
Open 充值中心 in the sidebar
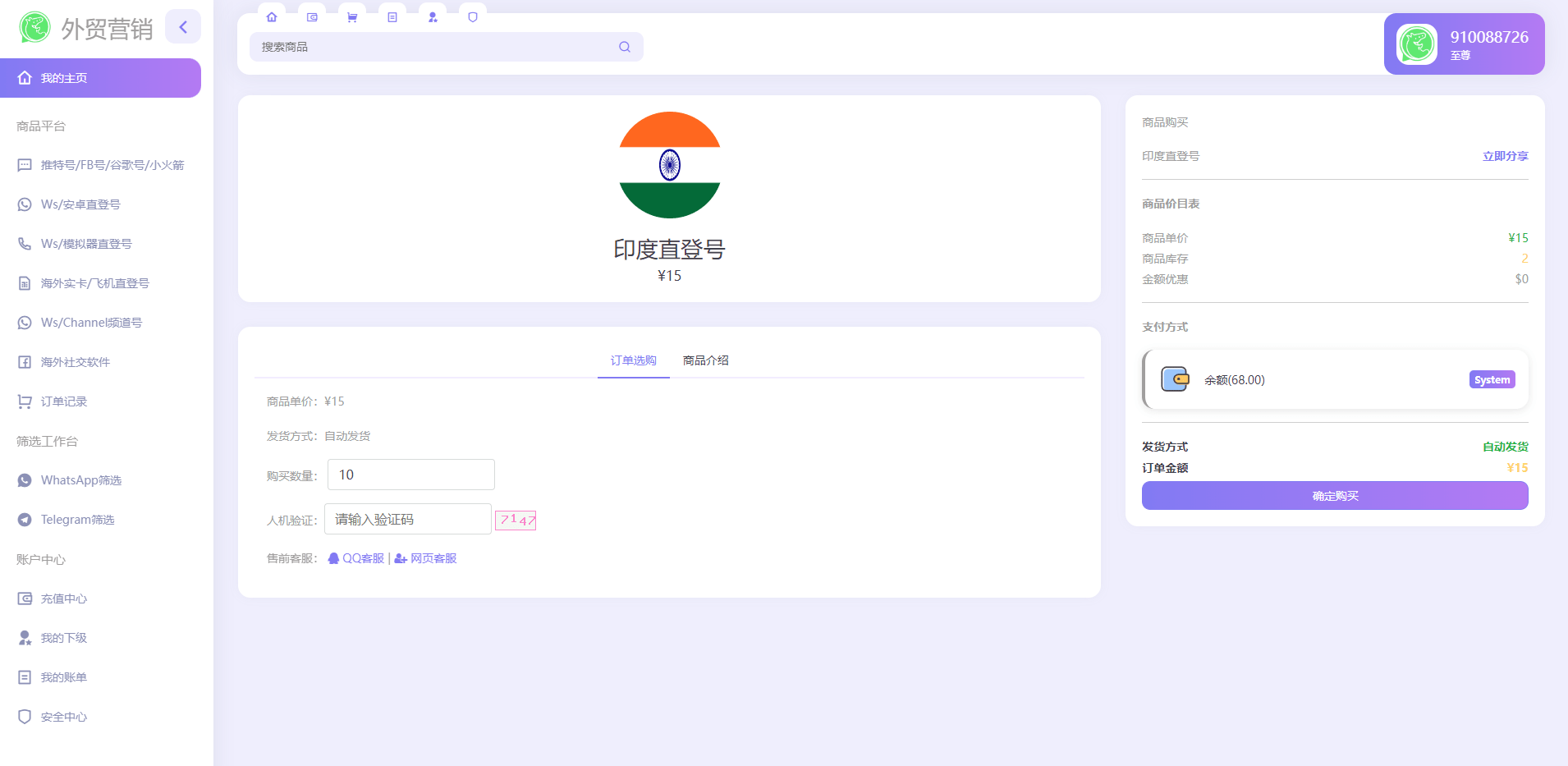64,599
